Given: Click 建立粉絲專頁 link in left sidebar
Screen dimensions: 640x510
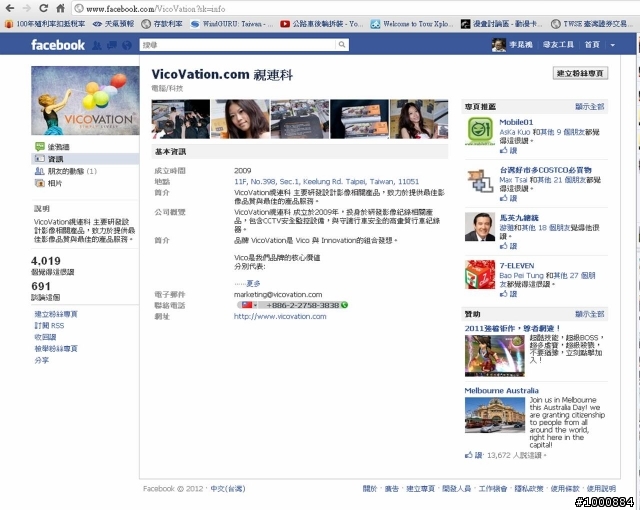Looking at the screenshot, I should click(56, 314).
